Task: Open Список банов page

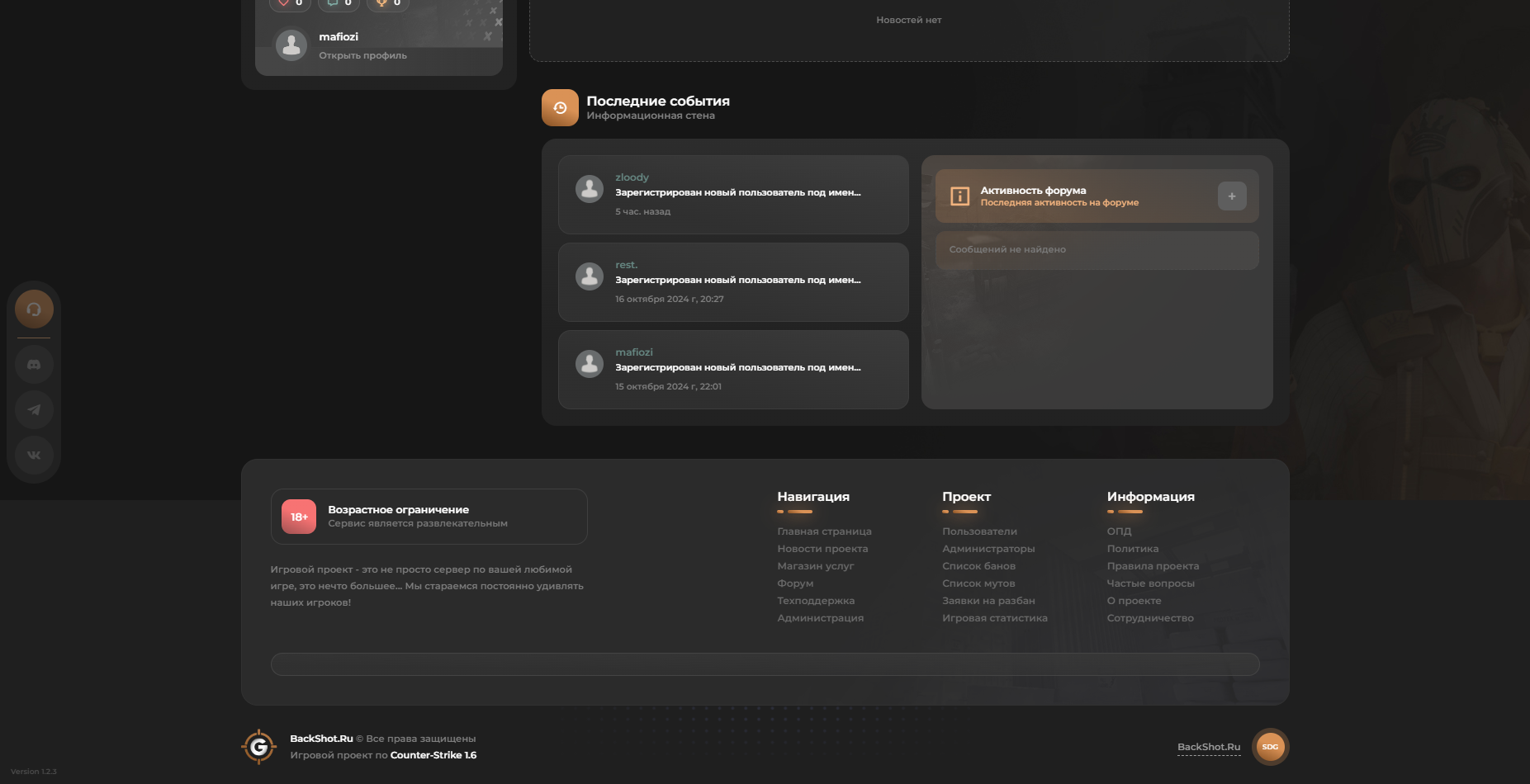Action: coord(978,566)
